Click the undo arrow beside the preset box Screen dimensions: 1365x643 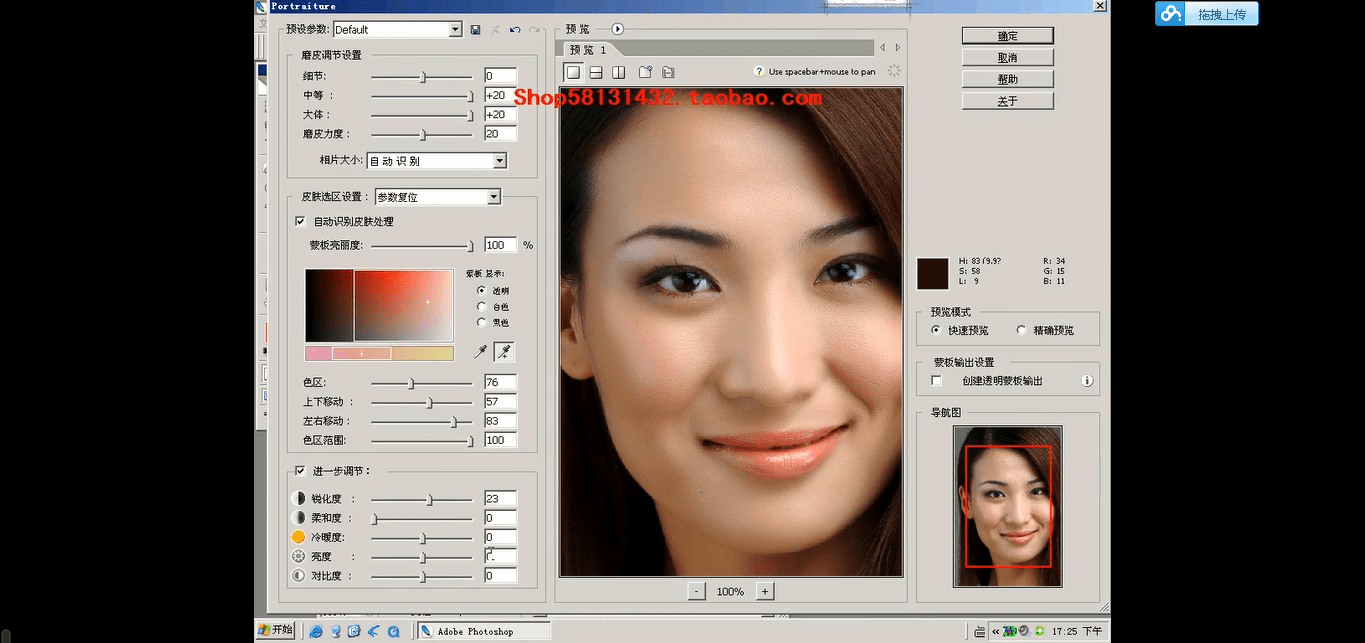[x=515, y=30]
